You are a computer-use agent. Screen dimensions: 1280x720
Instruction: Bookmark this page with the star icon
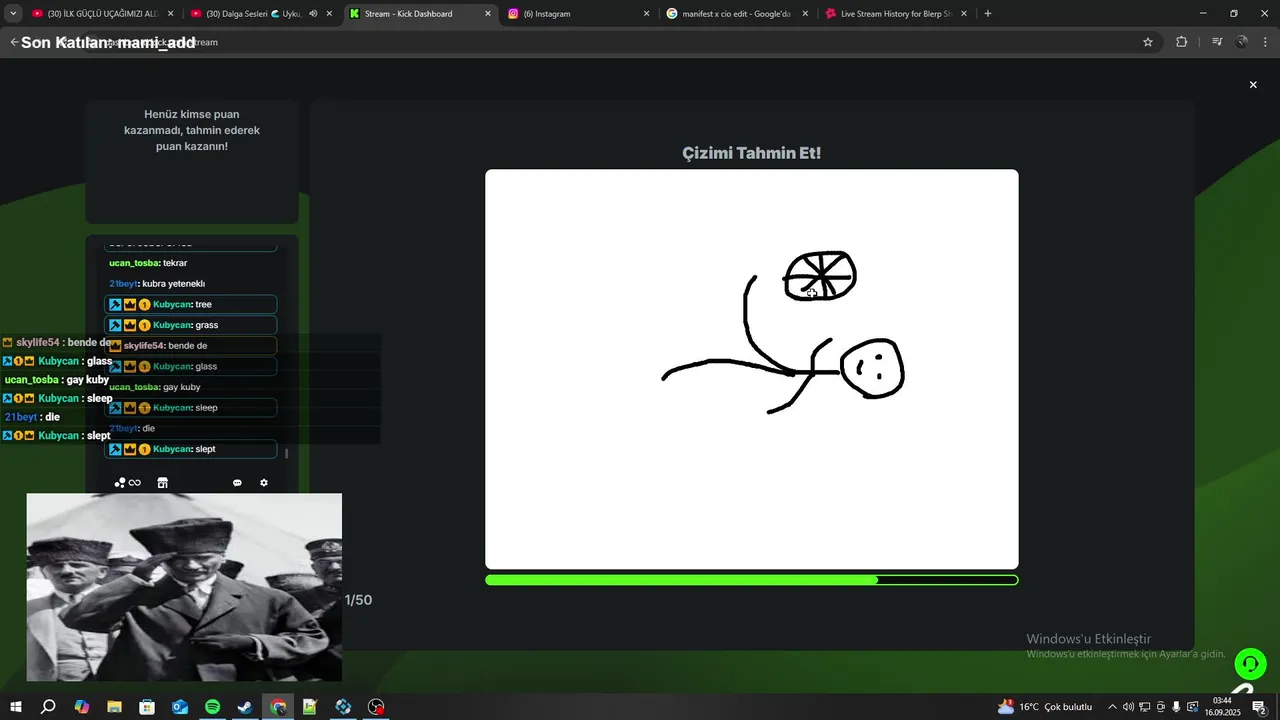click(x=1148, y=42)
